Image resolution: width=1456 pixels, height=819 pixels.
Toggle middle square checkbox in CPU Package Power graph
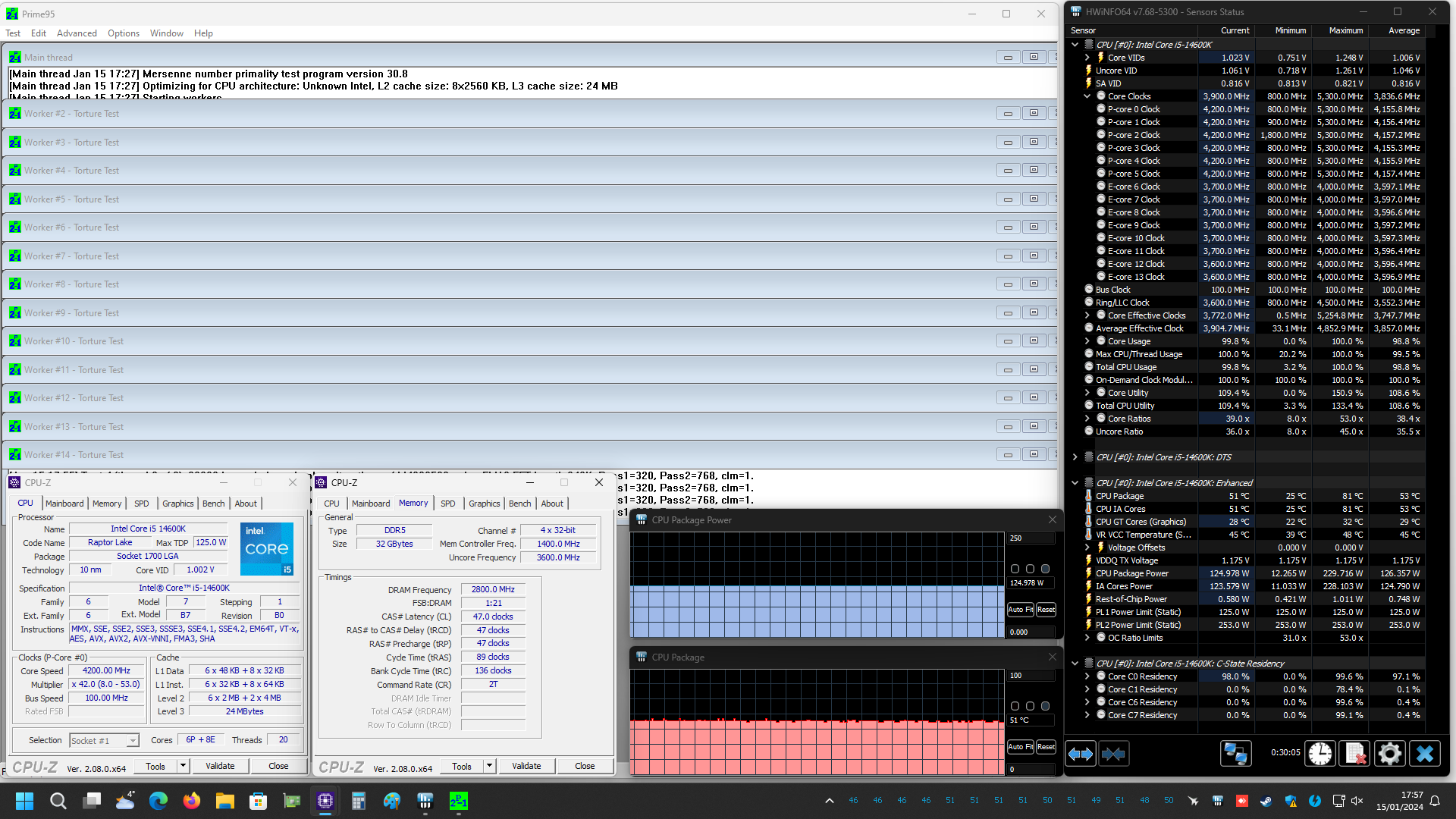click(x=1030, y=569)
